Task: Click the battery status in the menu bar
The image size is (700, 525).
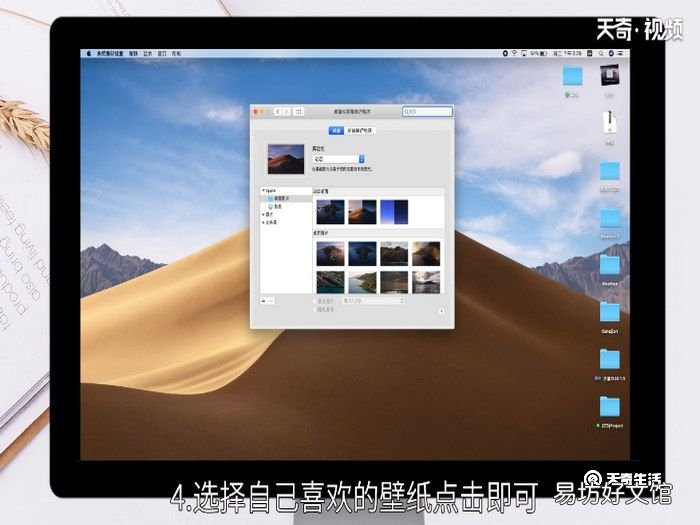Action: point(539,53)
